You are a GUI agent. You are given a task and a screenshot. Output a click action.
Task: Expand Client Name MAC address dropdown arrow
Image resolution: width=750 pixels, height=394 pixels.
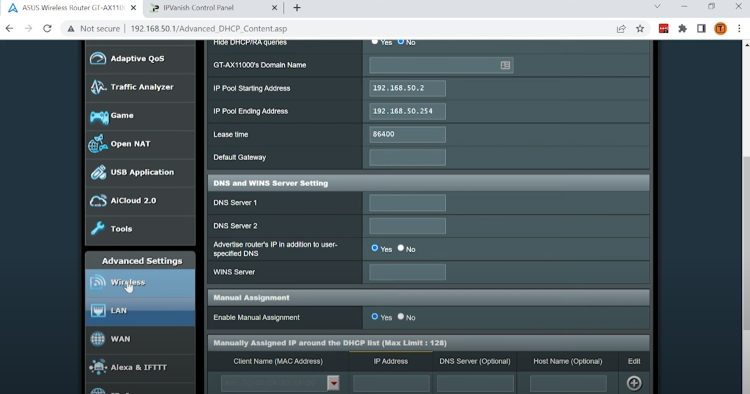333,383
